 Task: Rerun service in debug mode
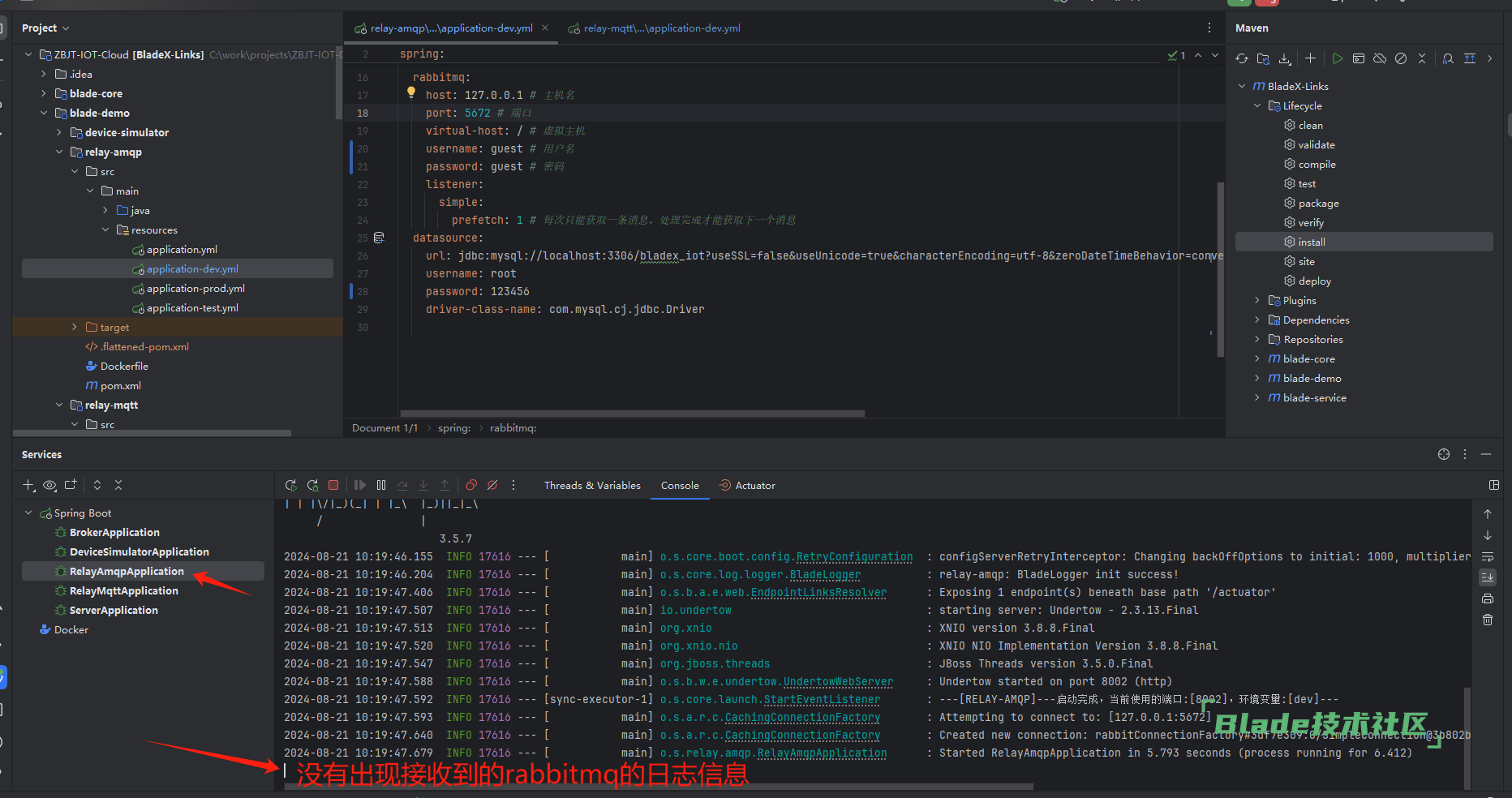pos(312,485)
